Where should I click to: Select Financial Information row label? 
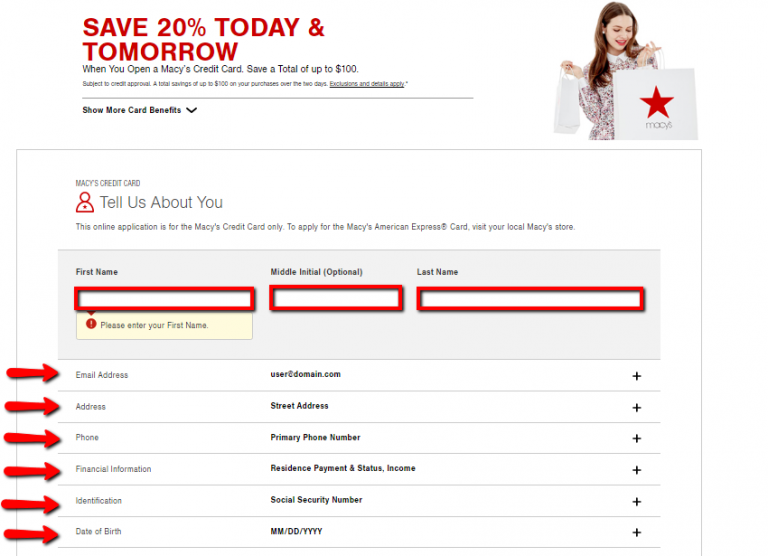click(x=113, y=469)
